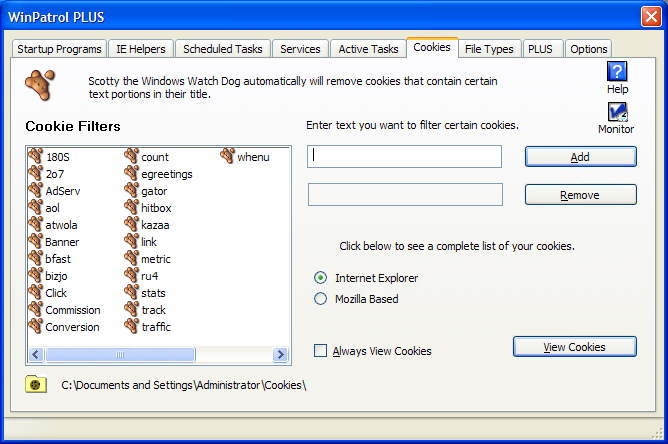The height and width of the screenshot is (444, 668).
Task: Click the Scotty dog bone icon
Action: [x=40, y=85]
